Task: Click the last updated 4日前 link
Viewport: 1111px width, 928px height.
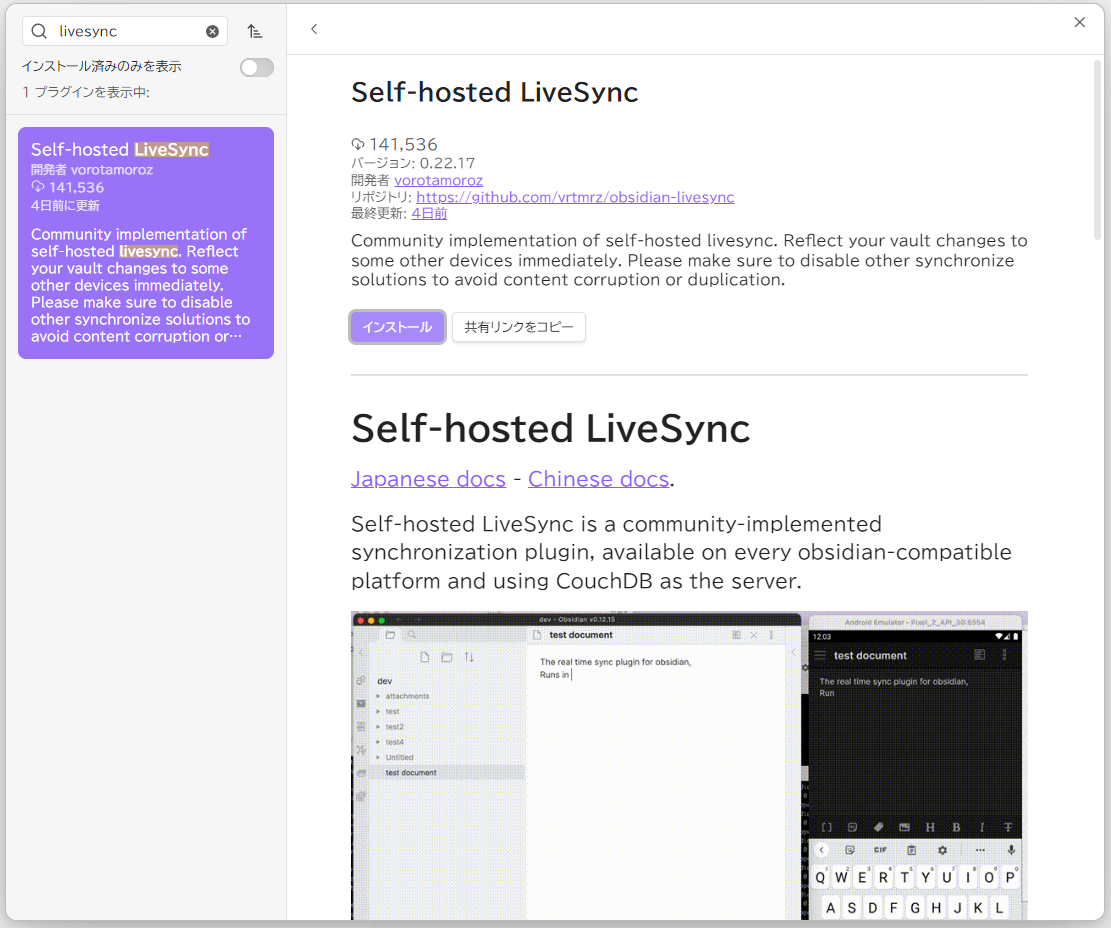Action: [x=429, y=213]
